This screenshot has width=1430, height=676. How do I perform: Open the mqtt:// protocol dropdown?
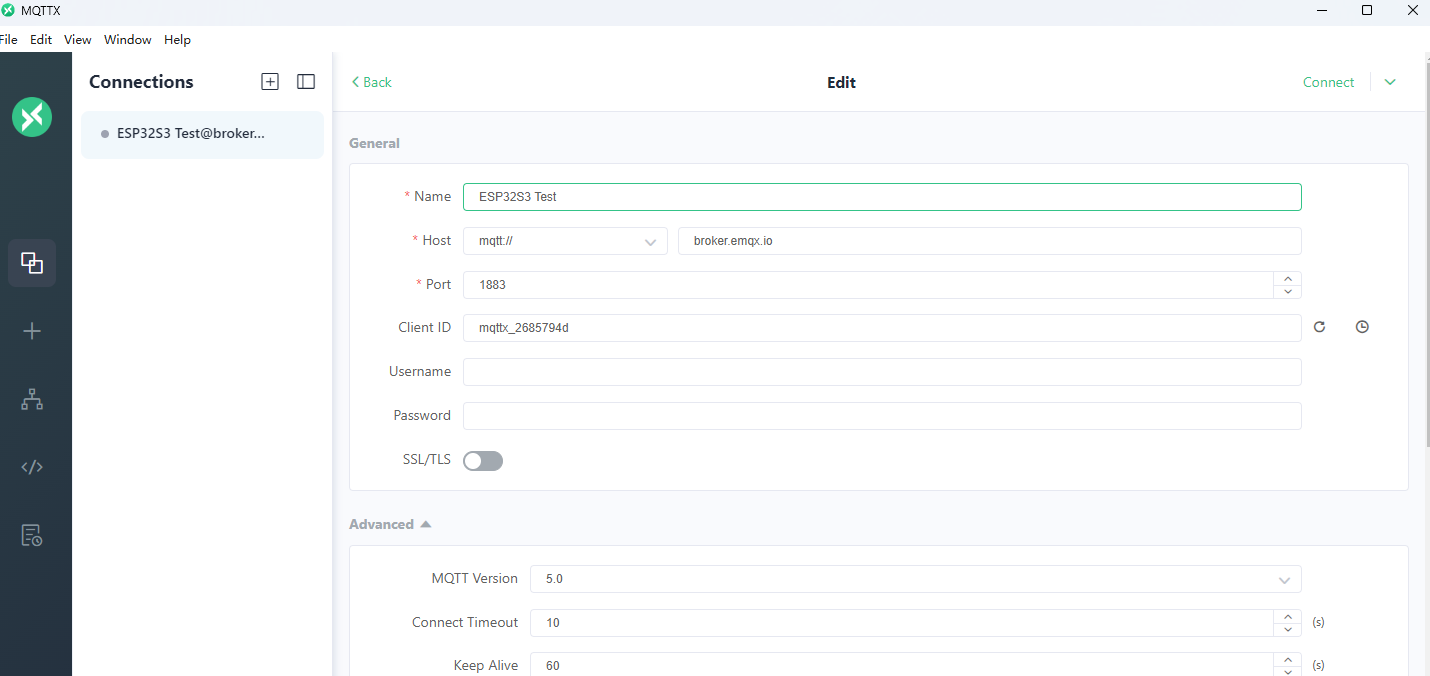coord(565,241)
